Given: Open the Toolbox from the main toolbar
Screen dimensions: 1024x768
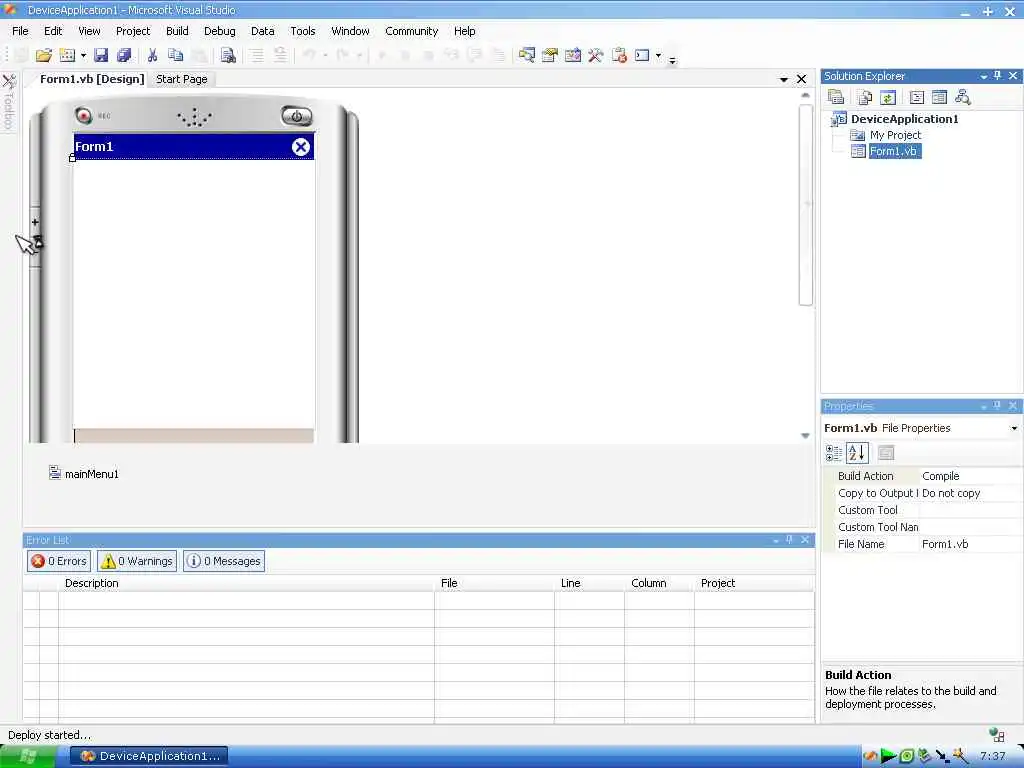Looking at the screenshot, I should pos(595,56).
